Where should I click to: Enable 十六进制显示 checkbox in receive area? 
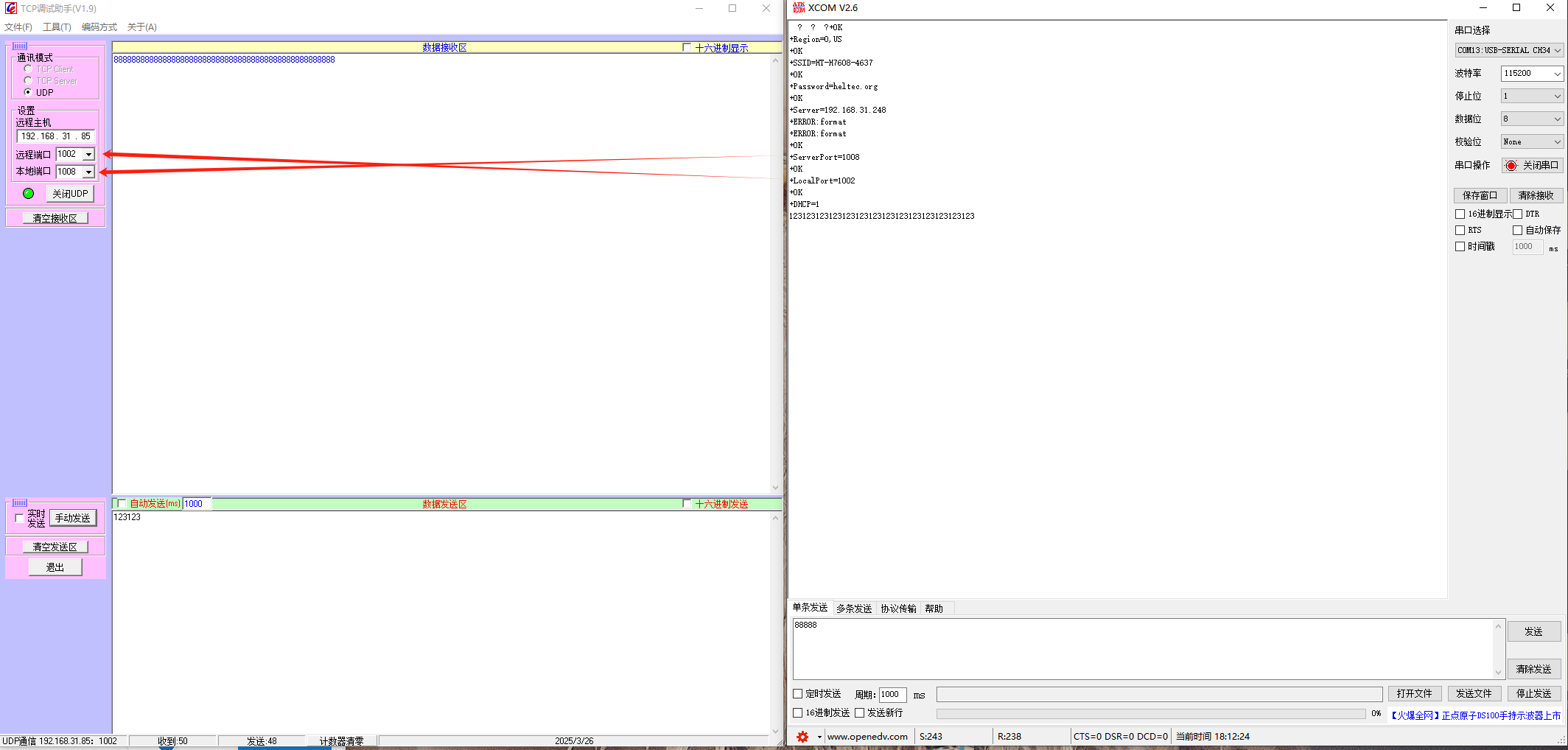click(687, 48)
